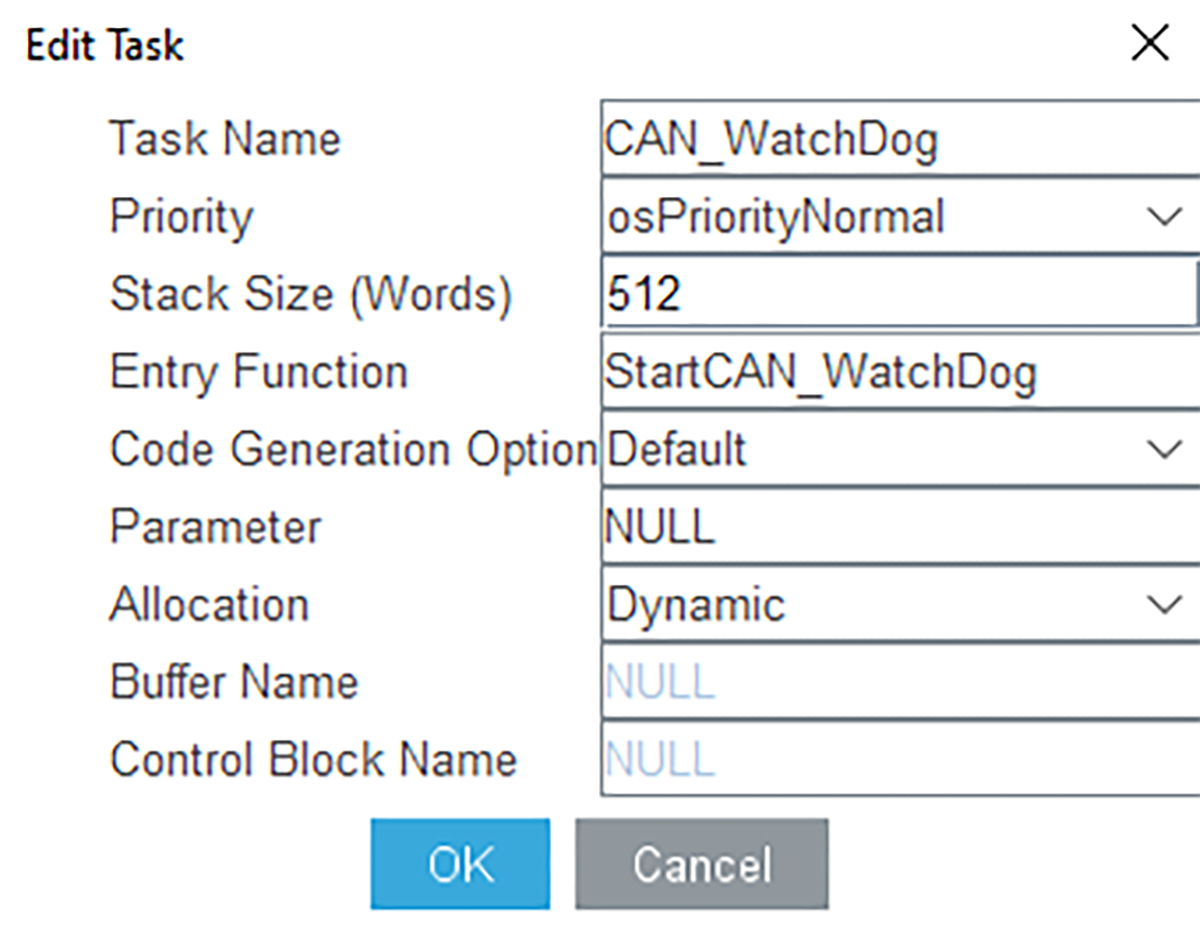Click the Entry Function StartCAN_WatchDog field
Screen dimensions: 1200x928
point(898,372)
